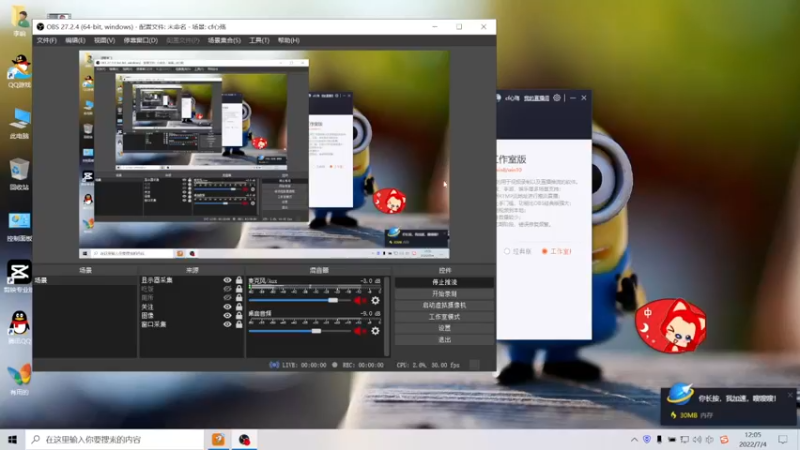800x450 pixels.
Task: Click the orange app taskbar icon
Action: pyautogui.click(x=218, y=439)
